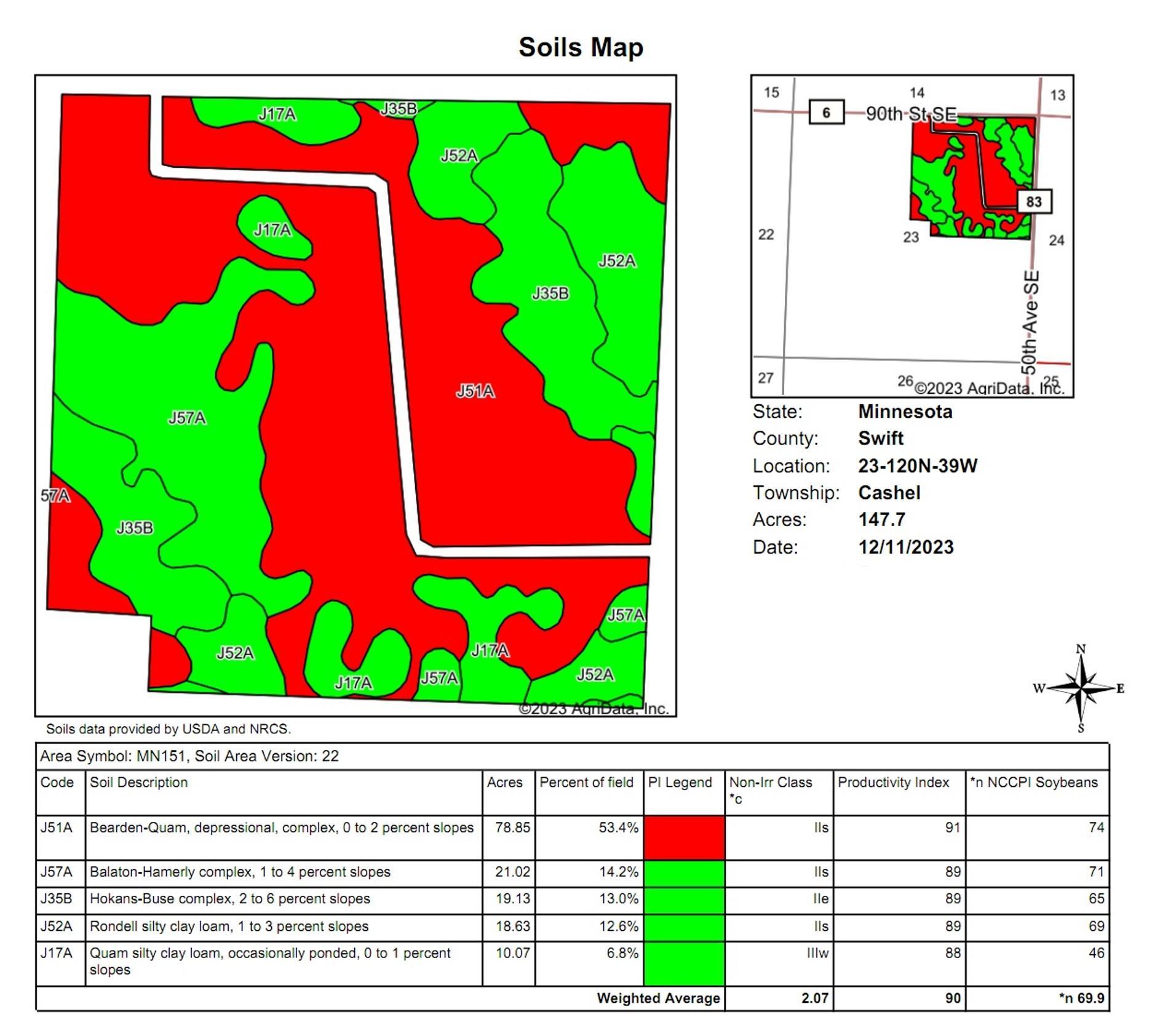The height and width of the screenshot is (1017, 1176).
Task: Click the date value '12/11/2023'
Action: pyautogui.click(x=905, y=547)
